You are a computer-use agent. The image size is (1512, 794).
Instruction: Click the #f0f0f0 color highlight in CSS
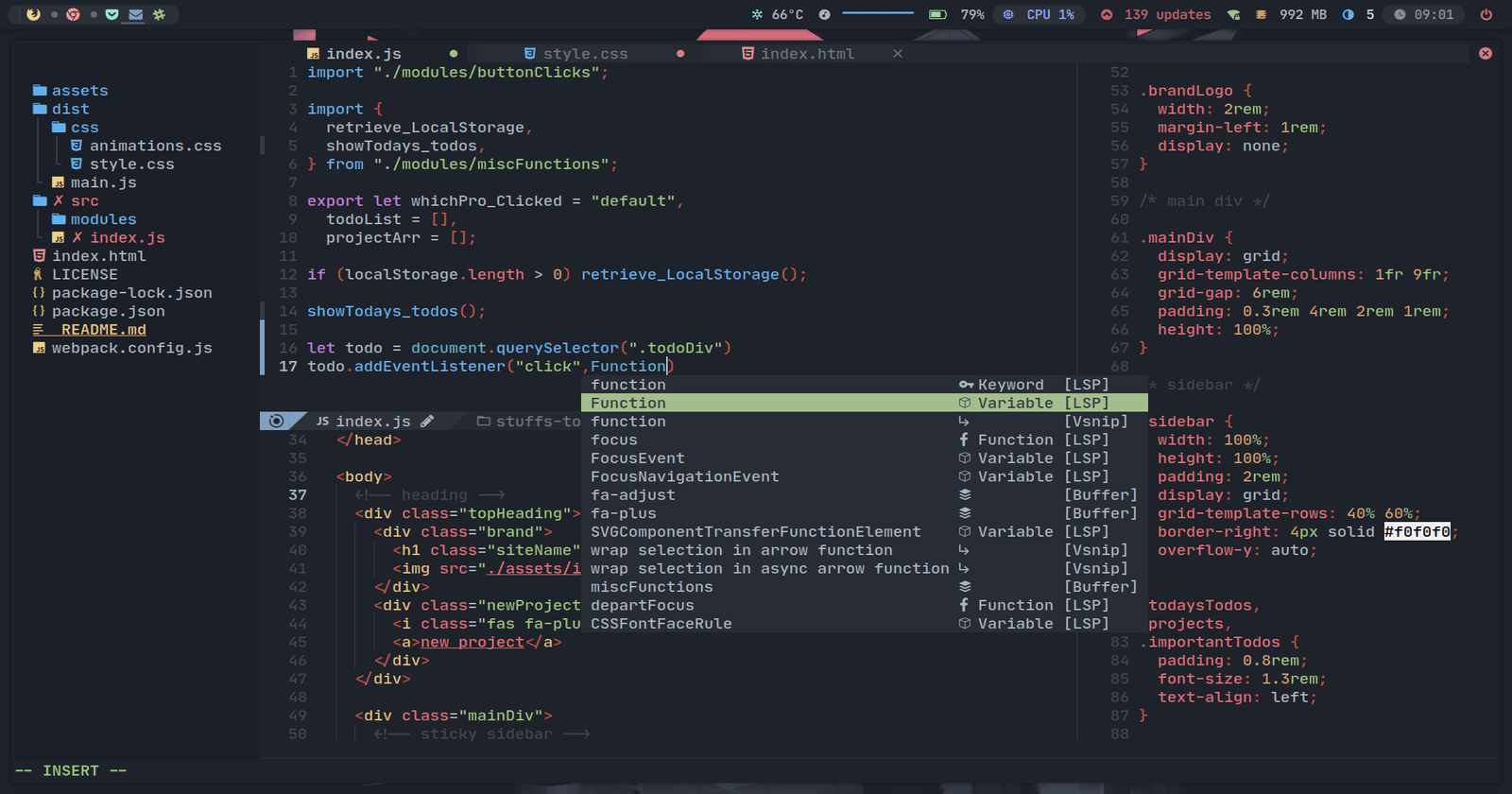point(1417,532)
